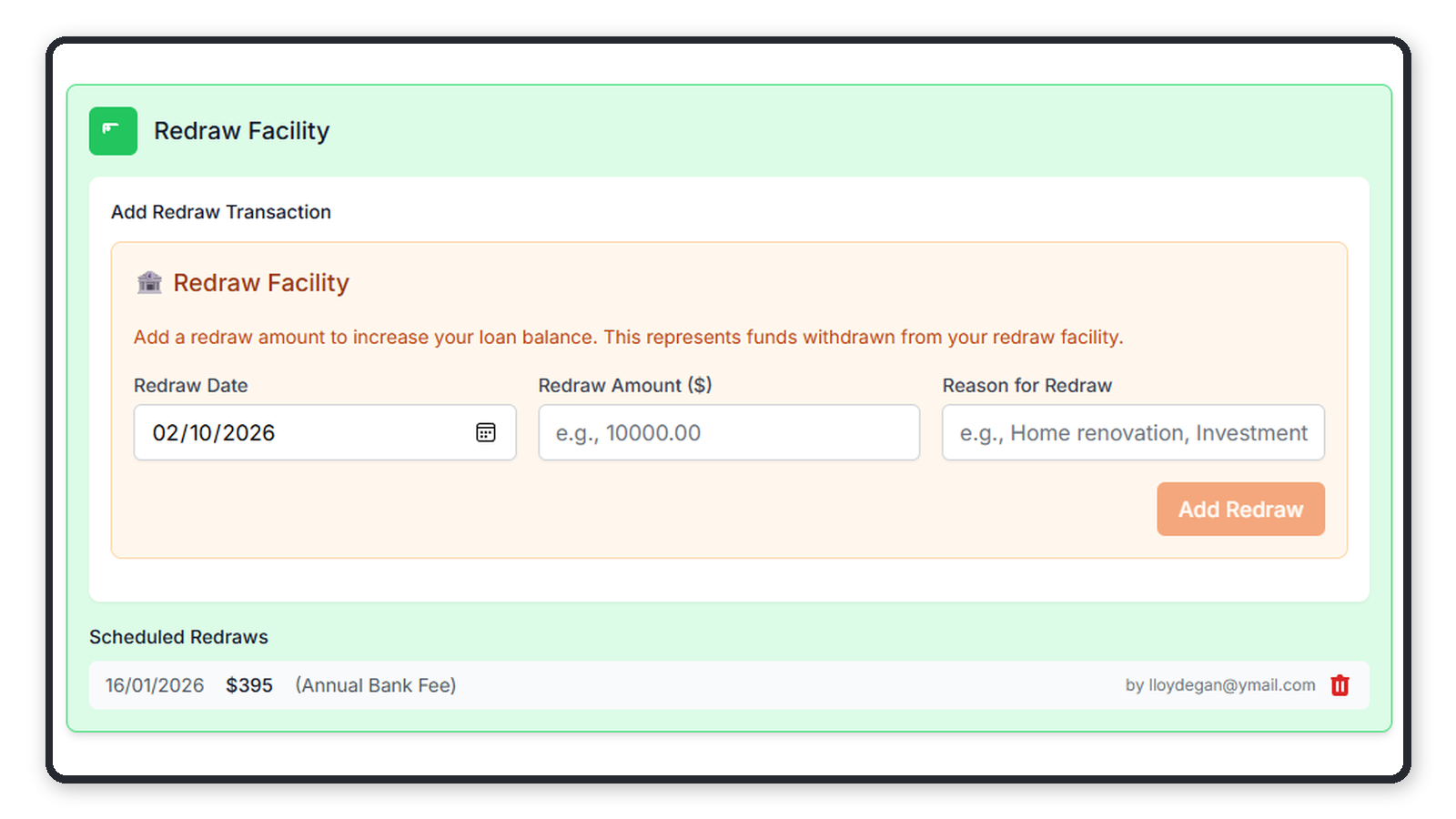Click the Add Redraw Transaction heading

(x=221, y=212)
